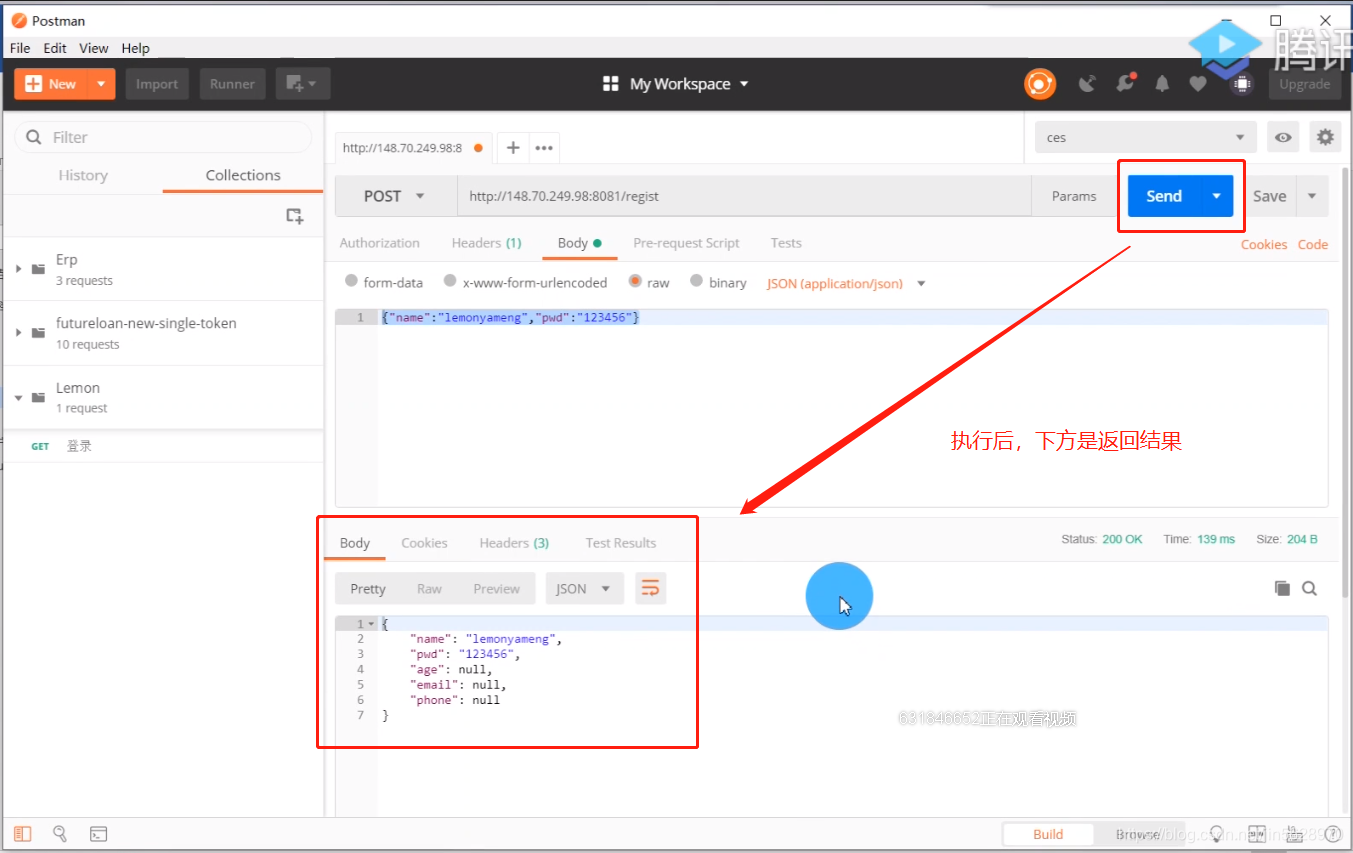This screenshot has width=1353, height=853.
Task: Click the Send button
Action: 1164,196
